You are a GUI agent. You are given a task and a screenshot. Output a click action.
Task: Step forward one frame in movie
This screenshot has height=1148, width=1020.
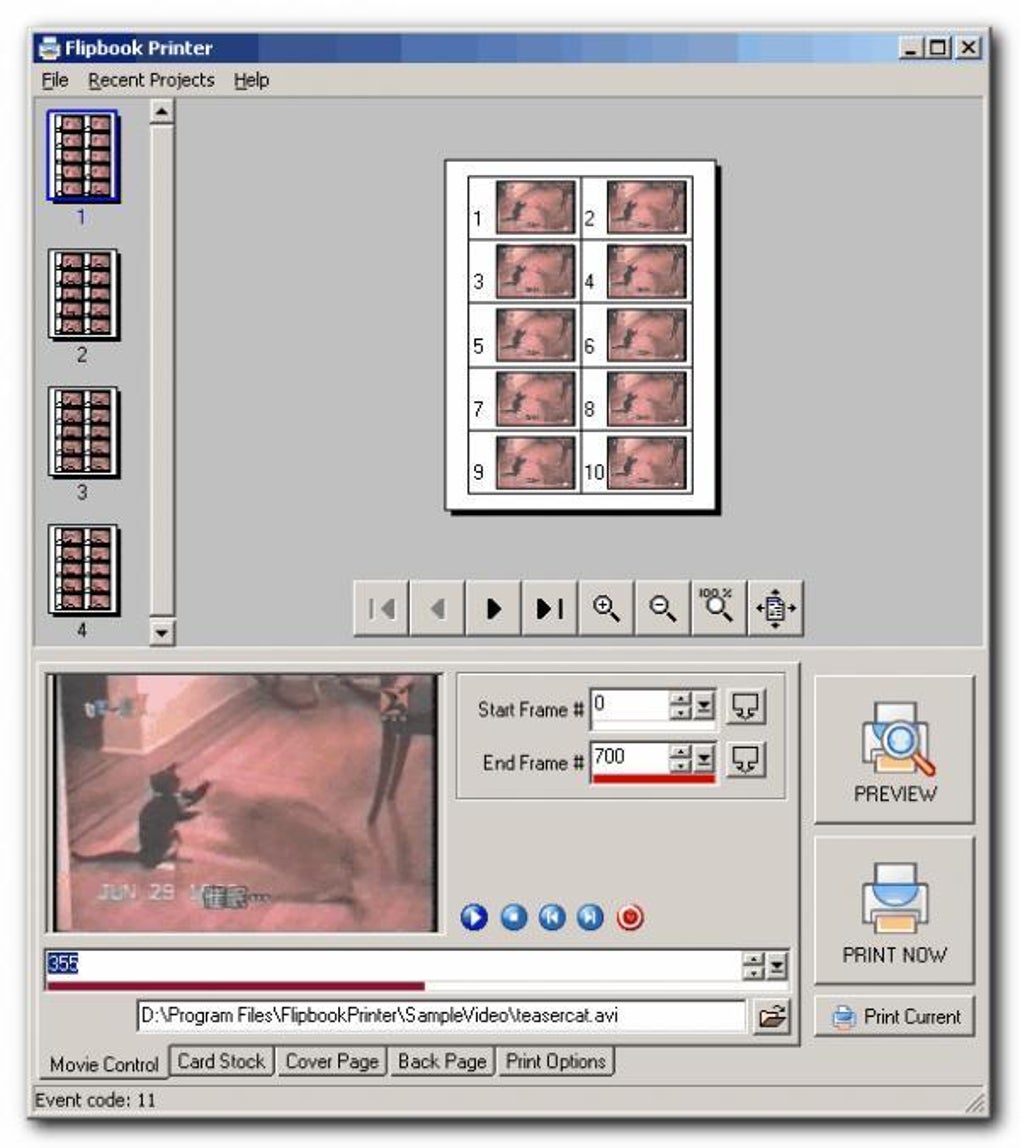point(590,917)
